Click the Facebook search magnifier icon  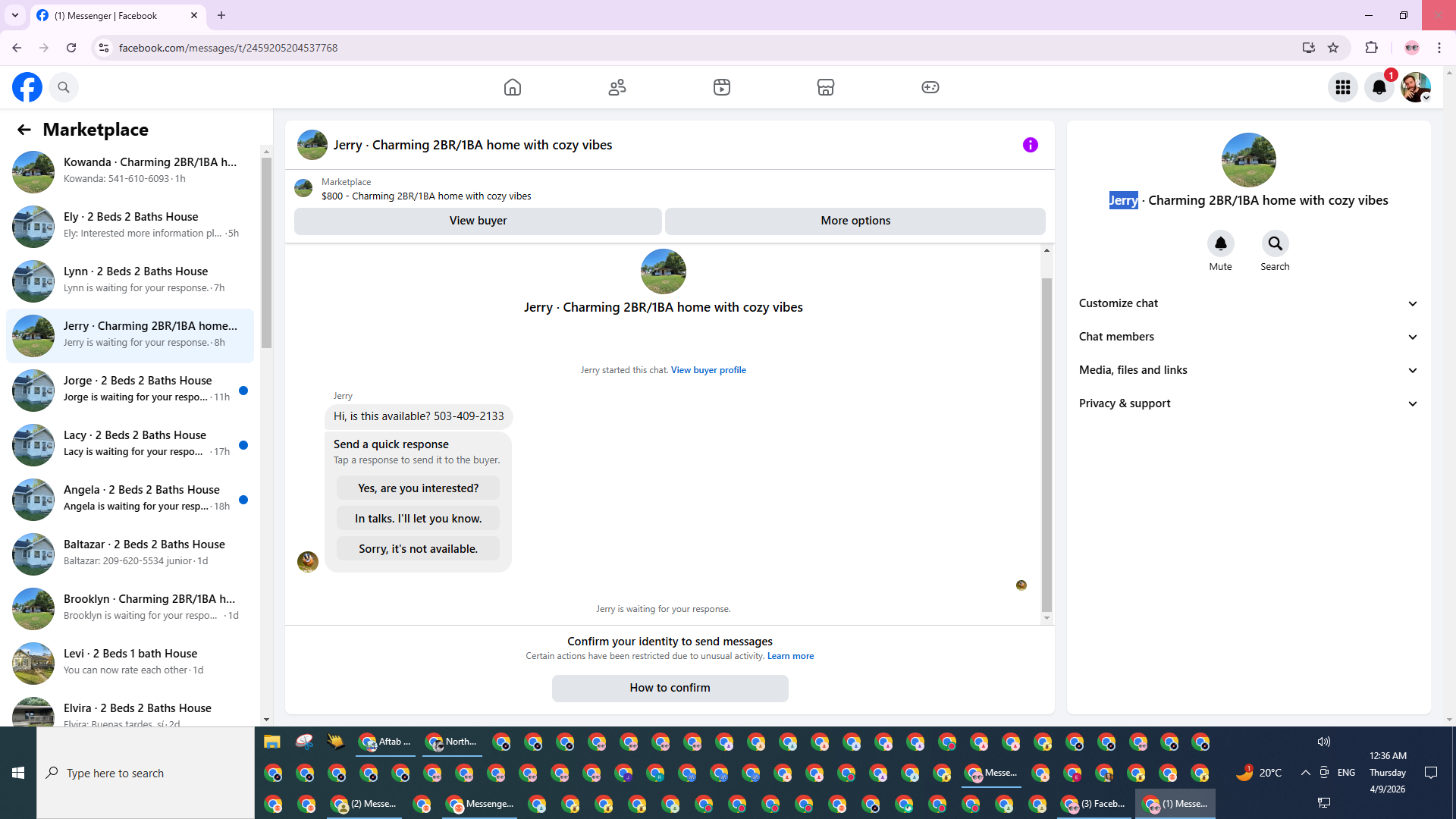[x=64, y=87]
